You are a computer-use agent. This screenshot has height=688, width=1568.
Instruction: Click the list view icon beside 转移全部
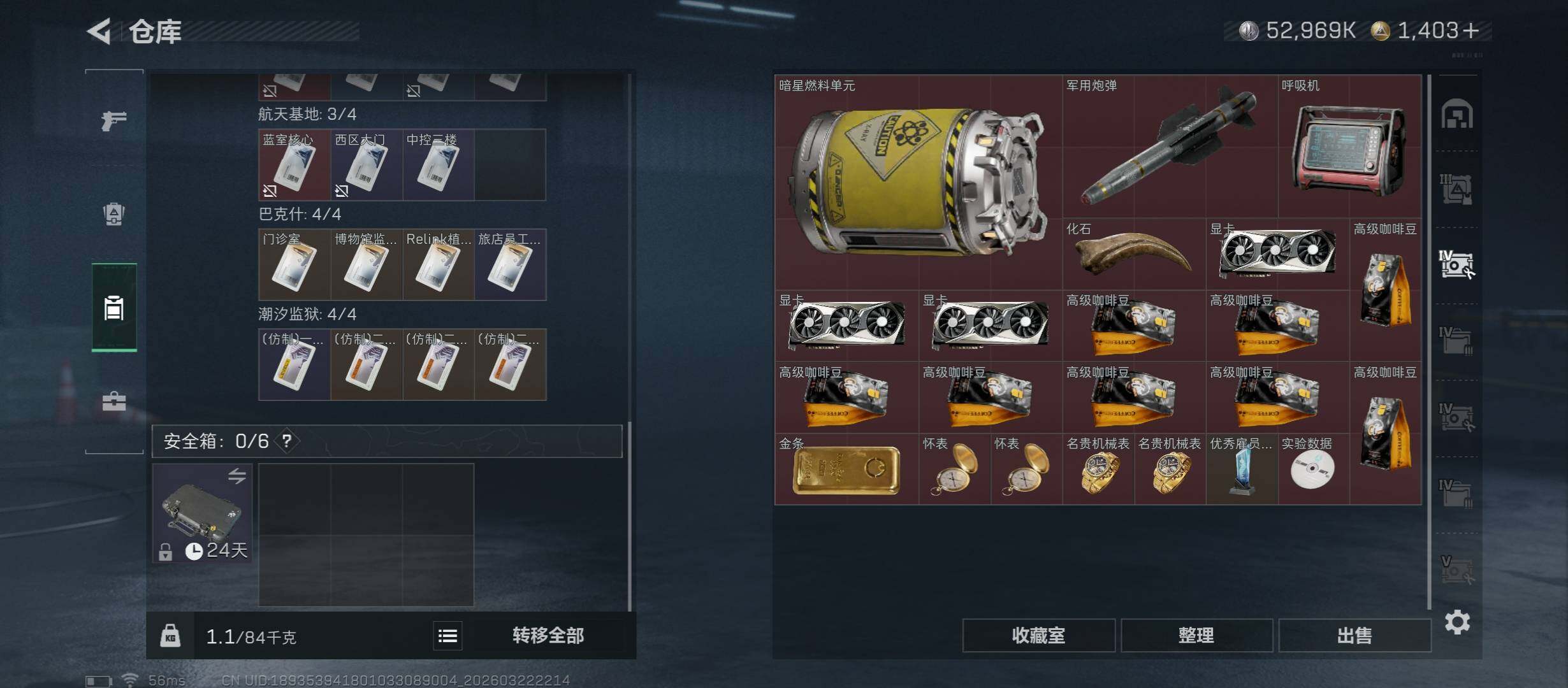coord(447,635)
